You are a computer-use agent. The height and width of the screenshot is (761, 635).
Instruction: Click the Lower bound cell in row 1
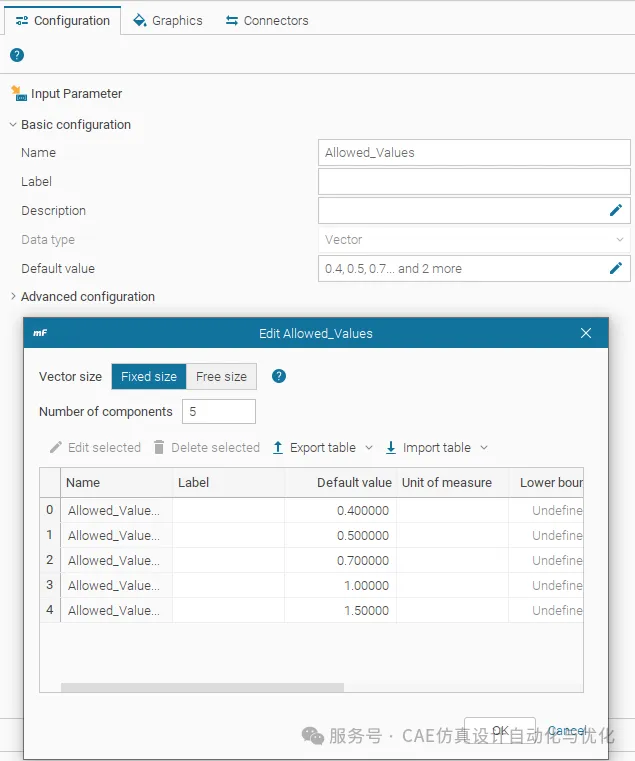[546, 535]
